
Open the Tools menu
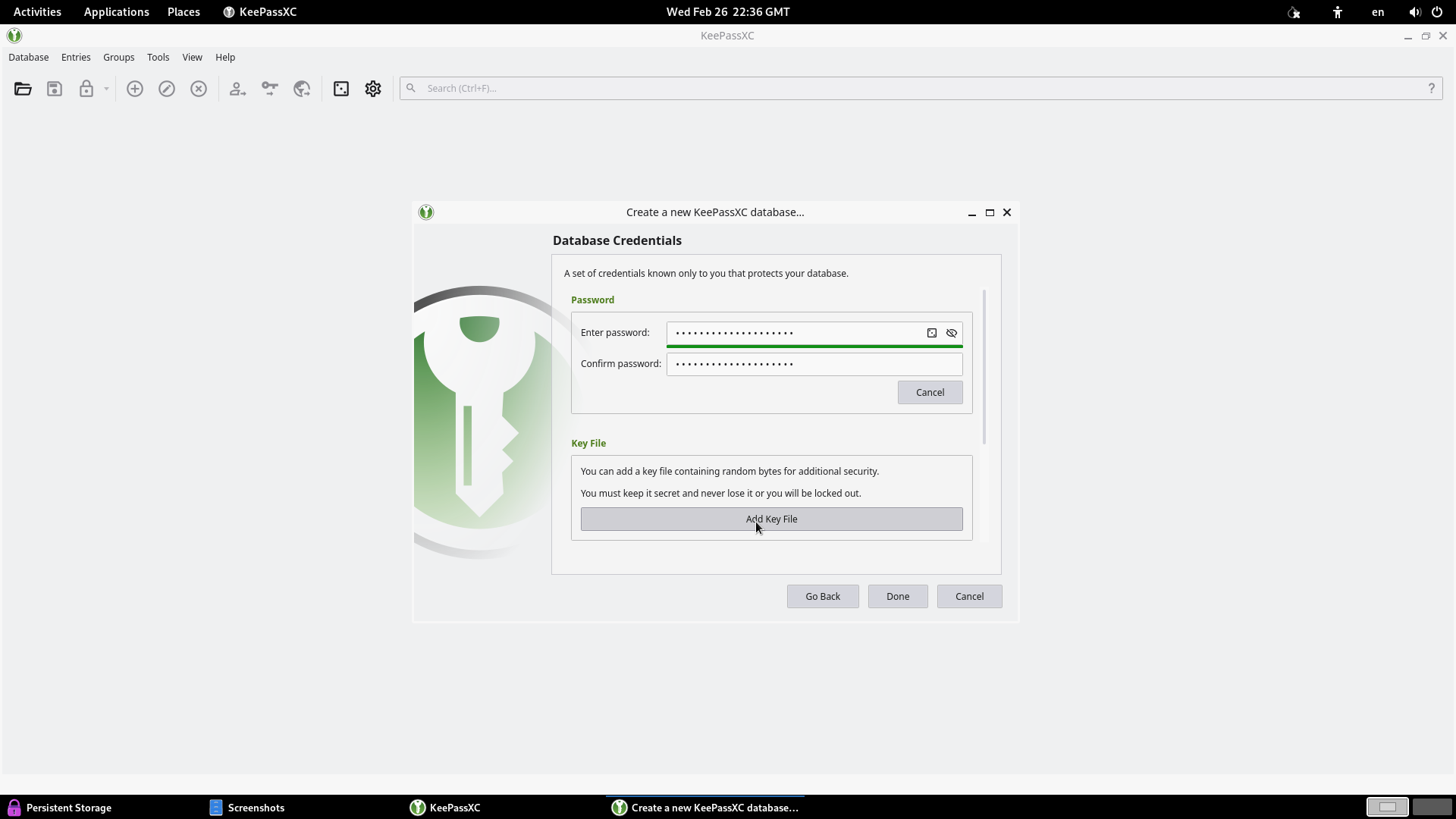(158, 58)
